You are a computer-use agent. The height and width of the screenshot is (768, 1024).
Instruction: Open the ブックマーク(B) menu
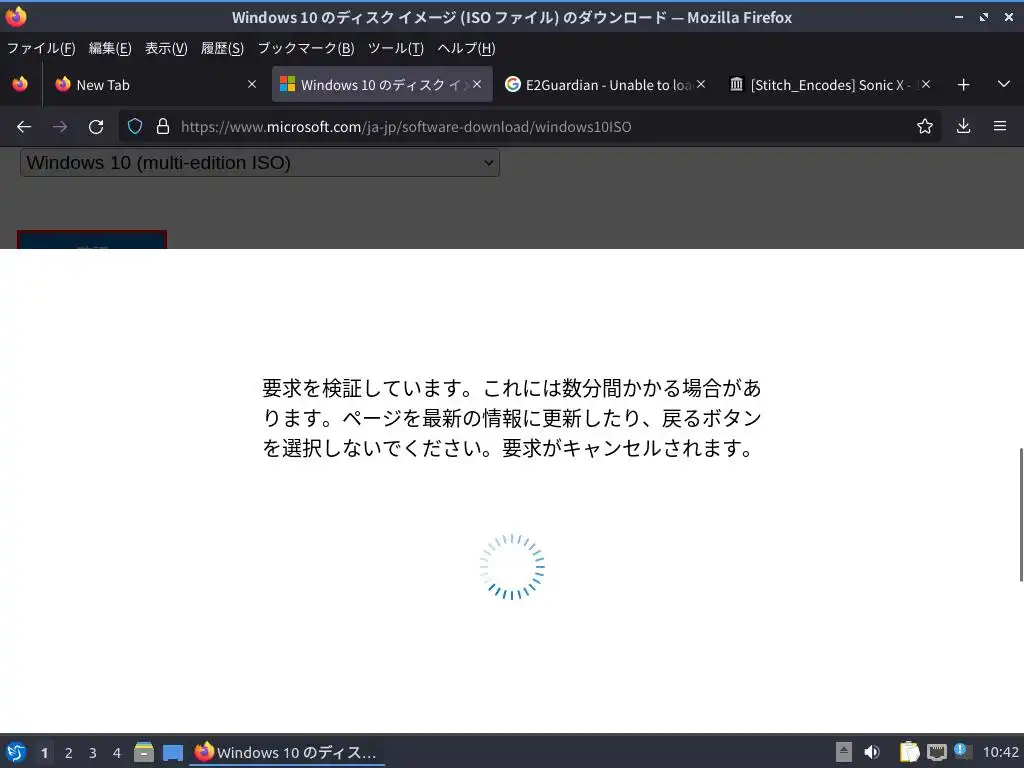pyautogui.click(x=306, y=48)
